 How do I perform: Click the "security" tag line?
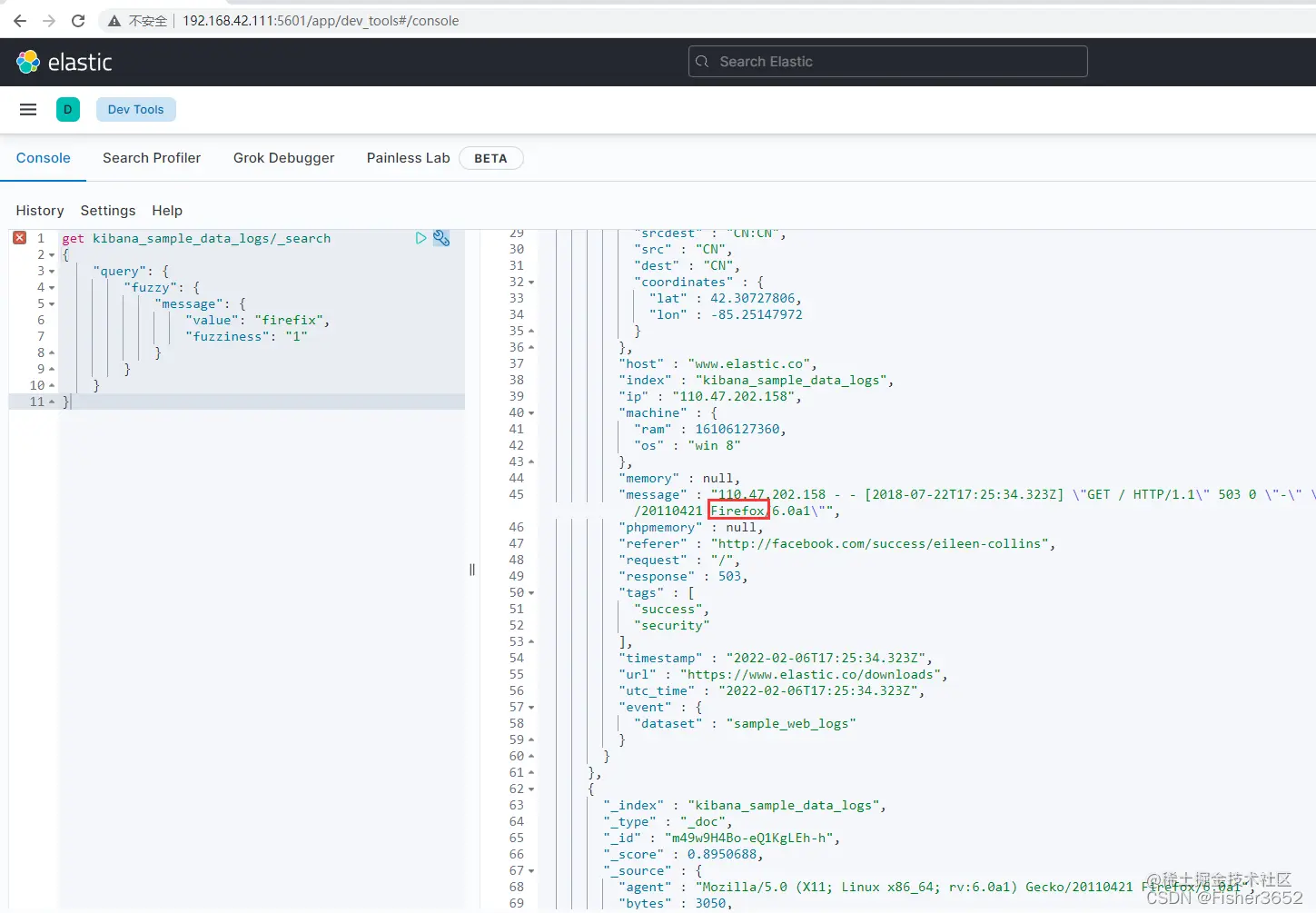coord(672,625)
